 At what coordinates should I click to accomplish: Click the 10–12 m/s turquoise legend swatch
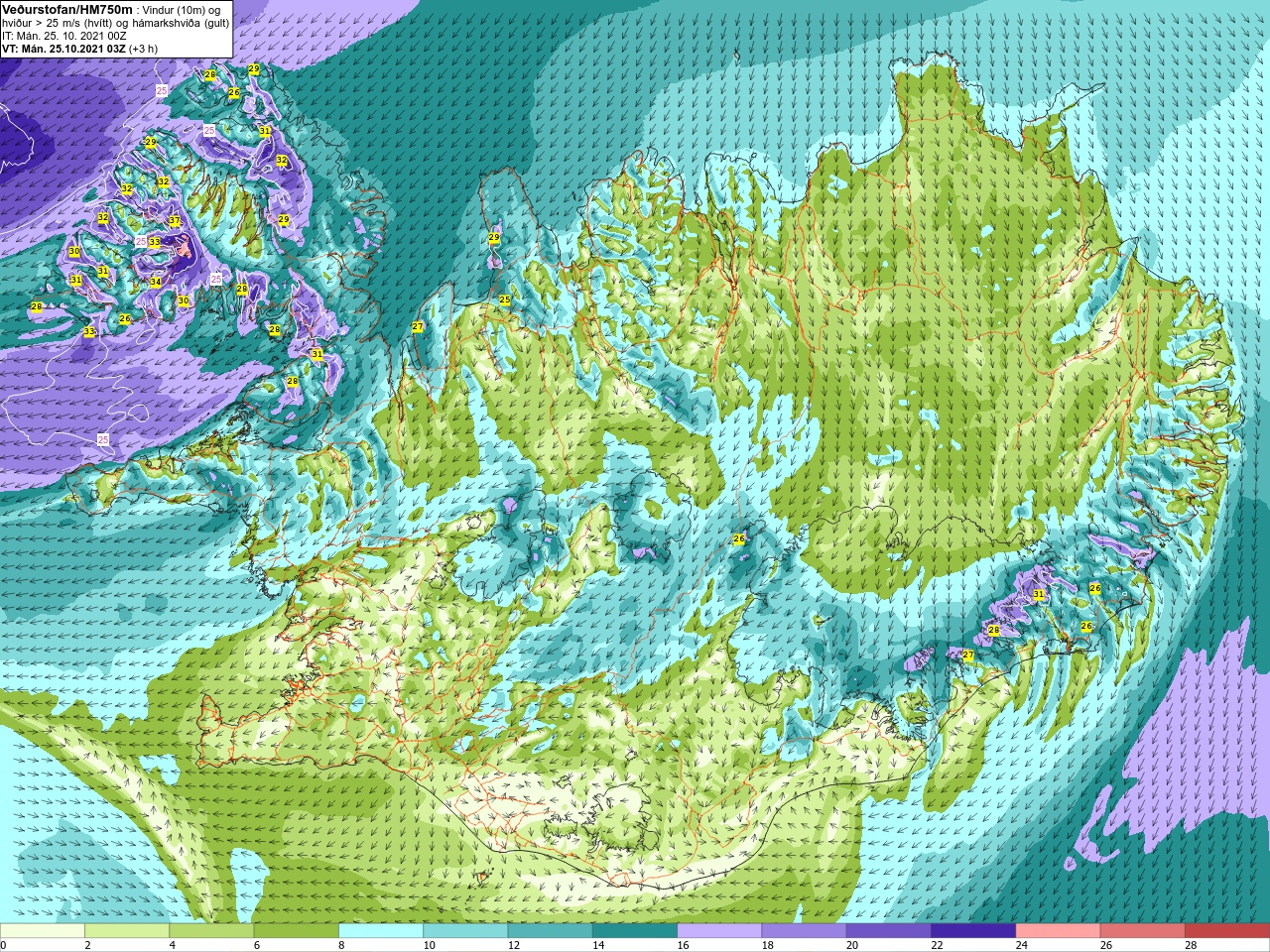pyautogui.click(x=465, y=931)
